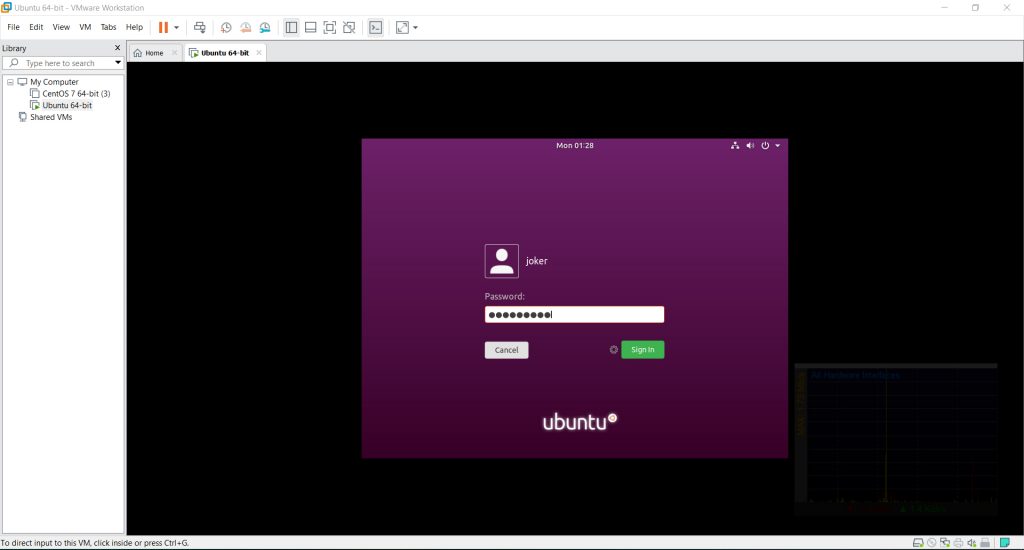Screen dimensions: 1024x550
Task: Open the snapshot manager
Action: pos(265,27)
